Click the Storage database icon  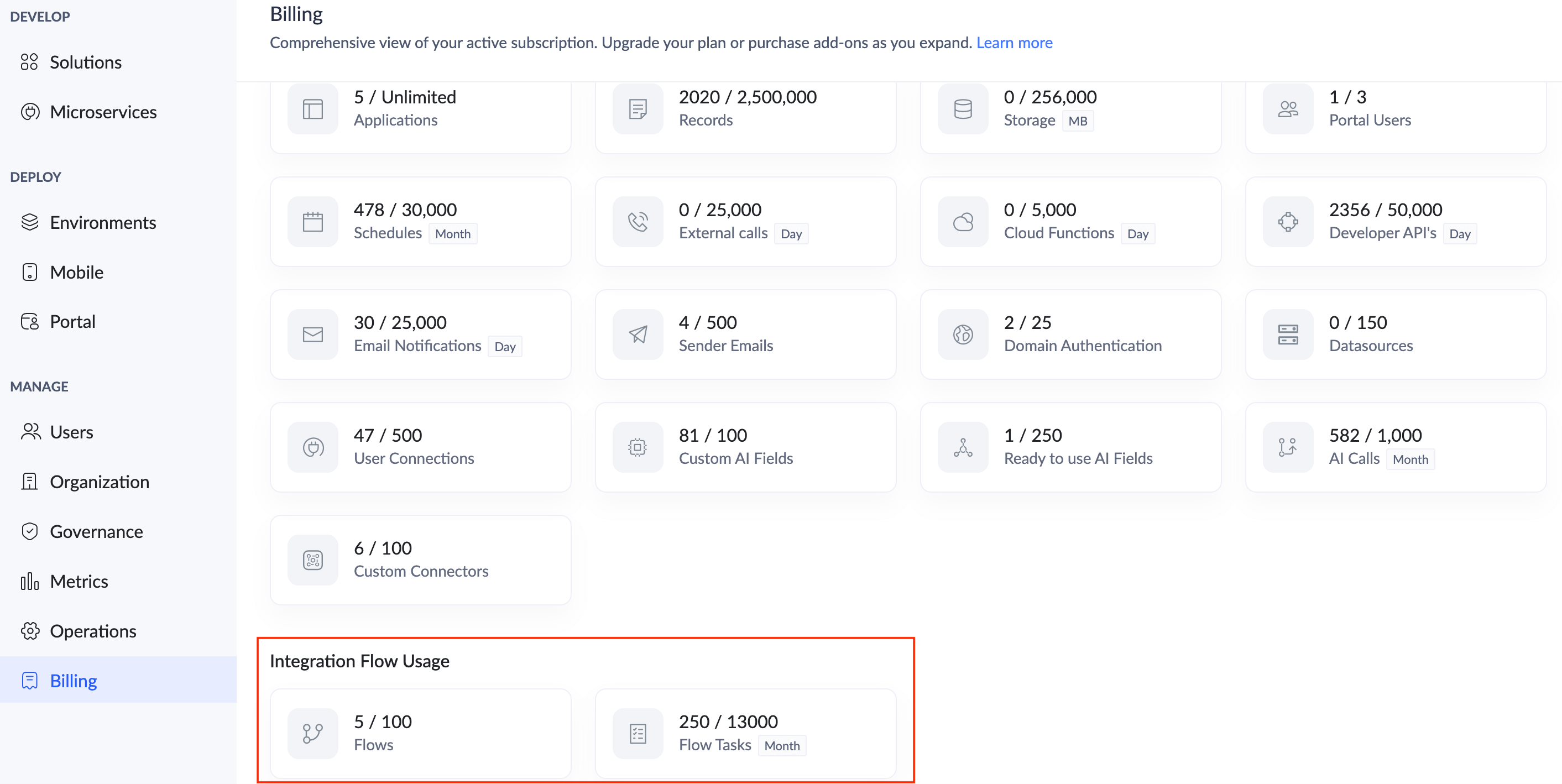coord(963,109)
